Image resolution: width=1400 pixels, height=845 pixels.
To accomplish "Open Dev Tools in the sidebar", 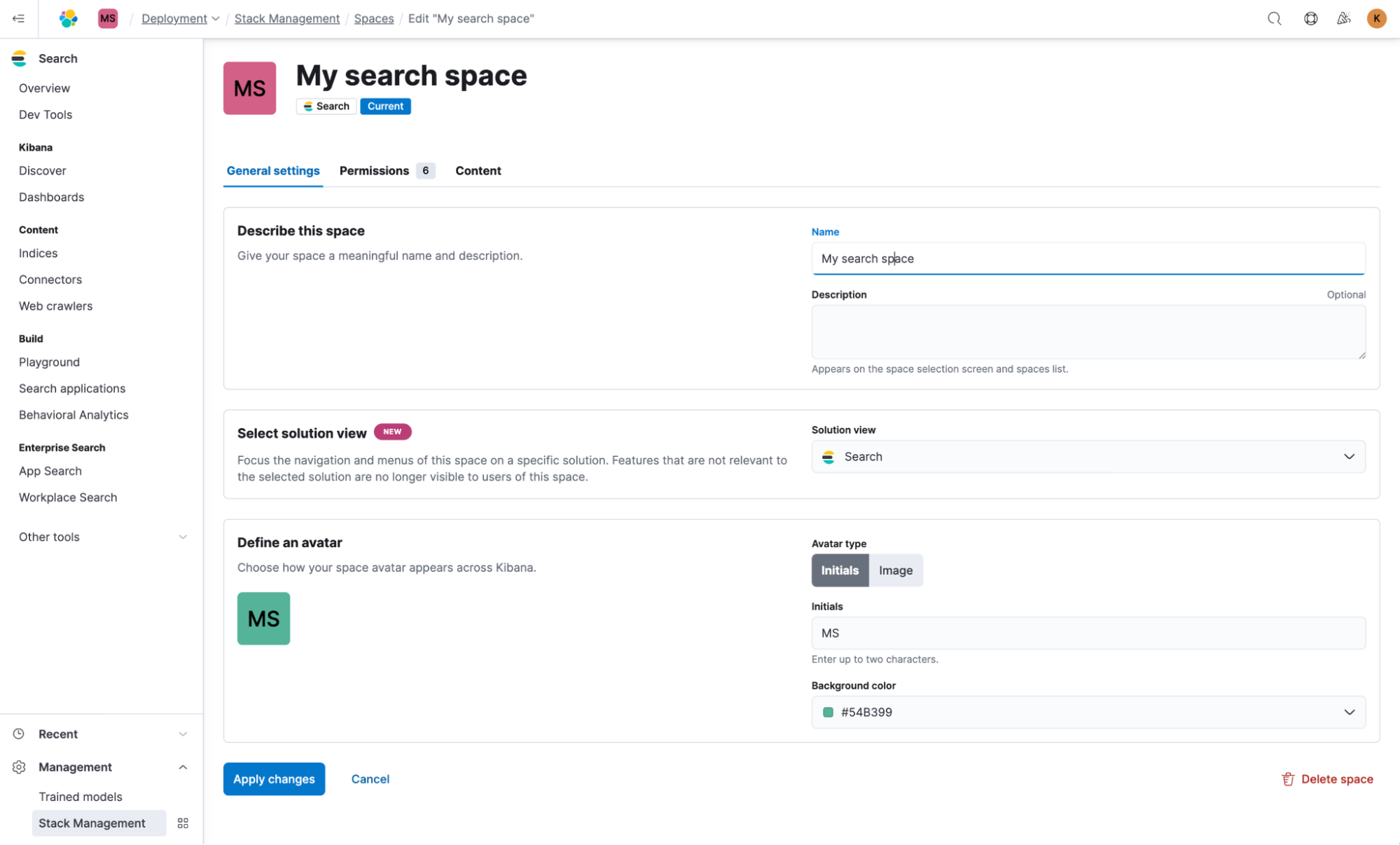I will 46,115.
